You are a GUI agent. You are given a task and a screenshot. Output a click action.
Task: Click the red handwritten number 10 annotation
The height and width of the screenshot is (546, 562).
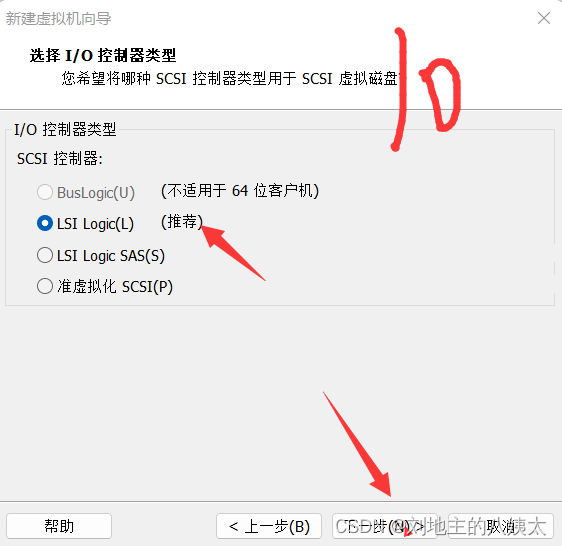(x=426, y=90)
